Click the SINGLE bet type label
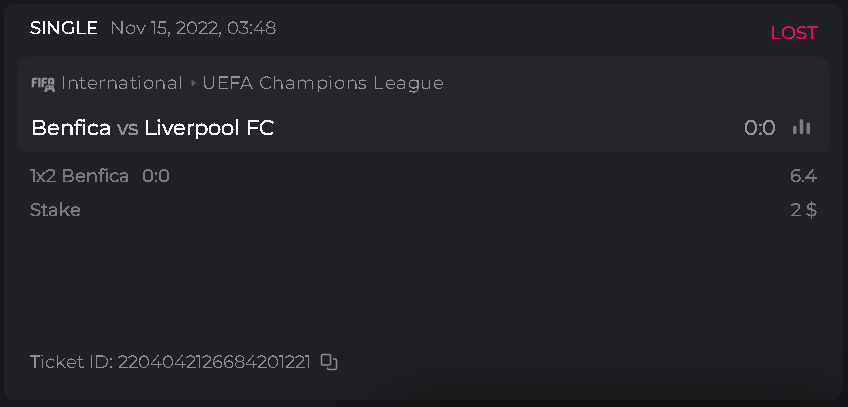This screenshot has width=848, height=407. pyautogui.click(x=63, y=28)
